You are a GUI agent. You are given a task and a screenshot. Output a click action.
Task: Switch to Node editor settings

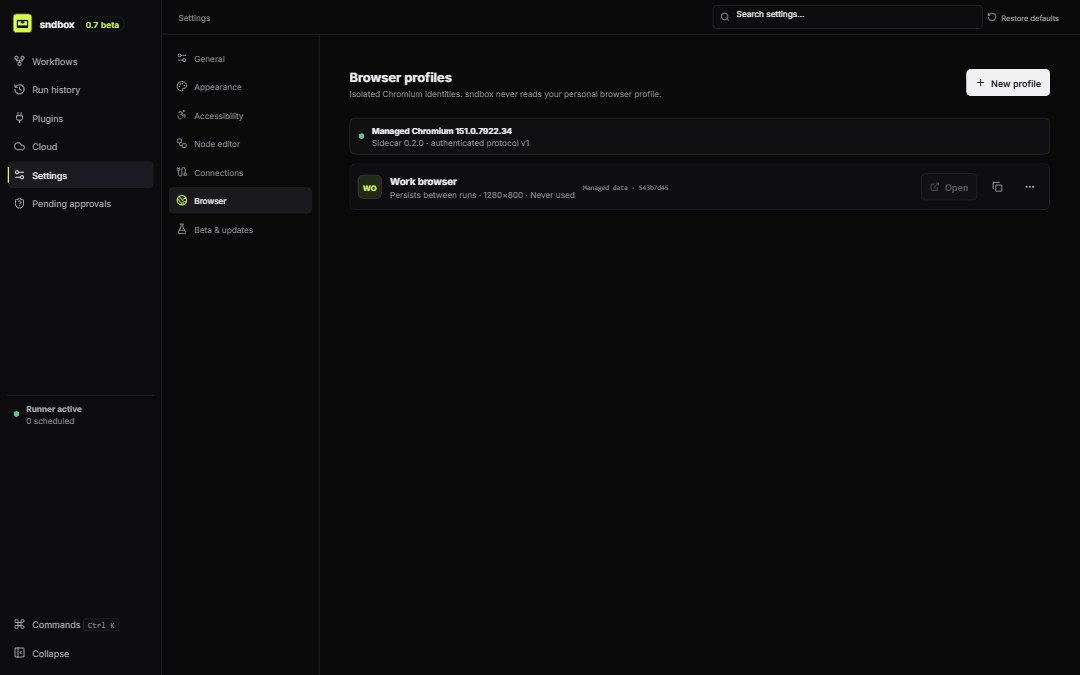(240, 144)
